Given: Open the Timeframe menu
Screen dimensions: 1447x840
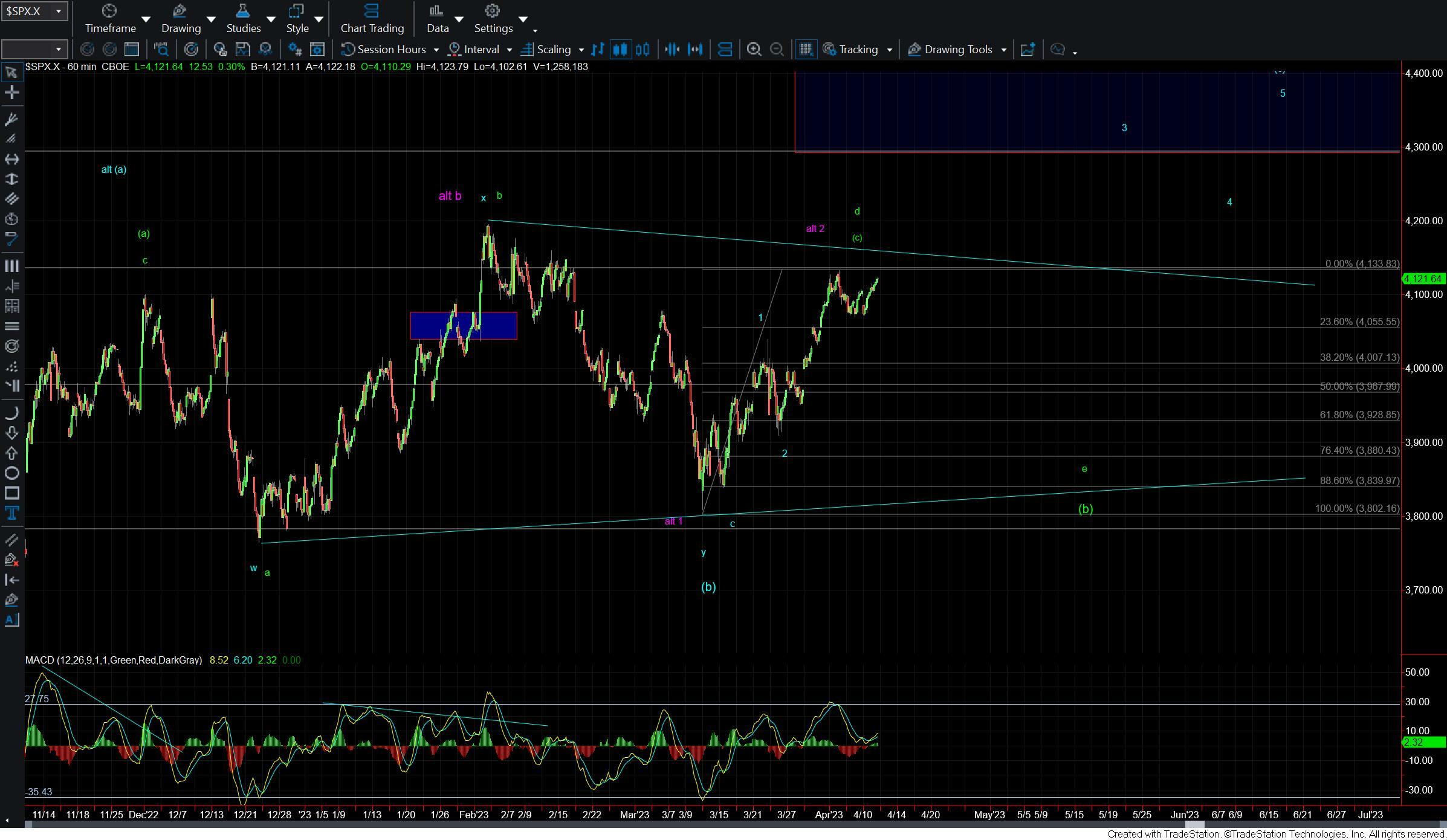Looking at the screenshot, I should [x=110, y=19].
